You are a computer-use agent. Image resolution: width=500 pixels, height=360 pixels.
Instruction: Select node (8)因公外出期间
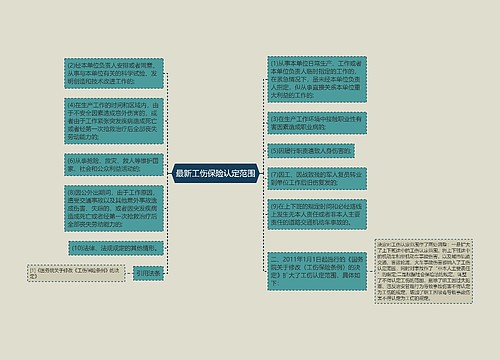click(114, 208)
